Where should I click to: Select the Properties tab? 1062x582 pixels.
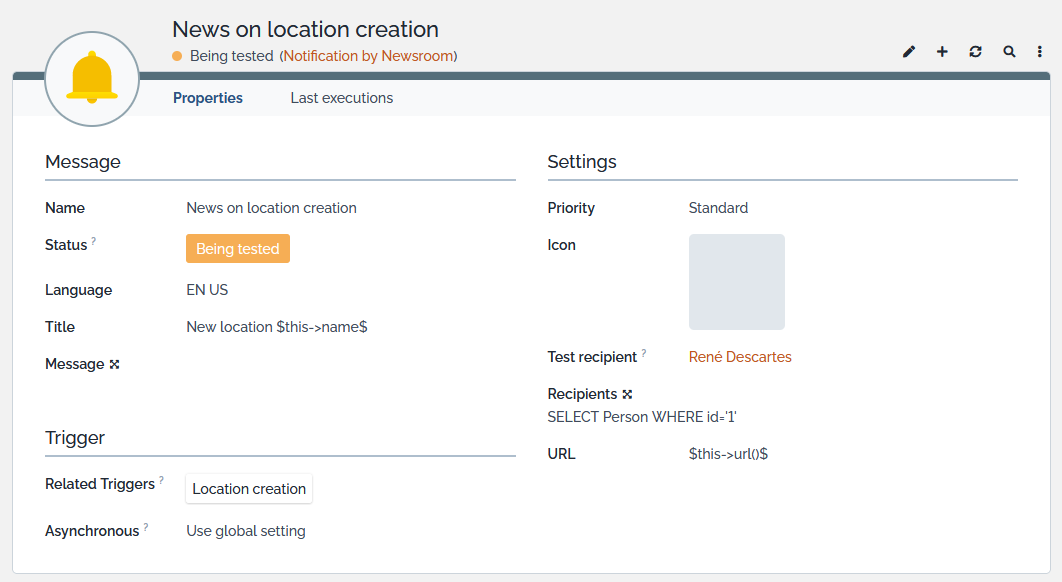click(208, 98)
